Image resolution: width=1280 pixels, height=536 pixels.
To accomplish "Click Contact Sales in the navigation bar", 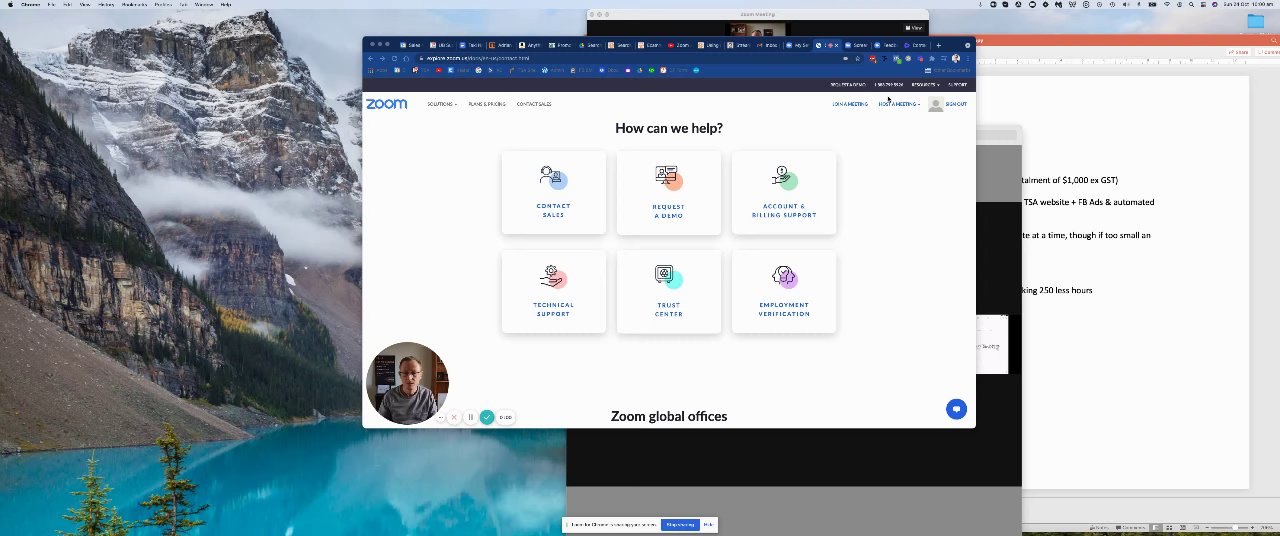I will (x=534, y=104).
